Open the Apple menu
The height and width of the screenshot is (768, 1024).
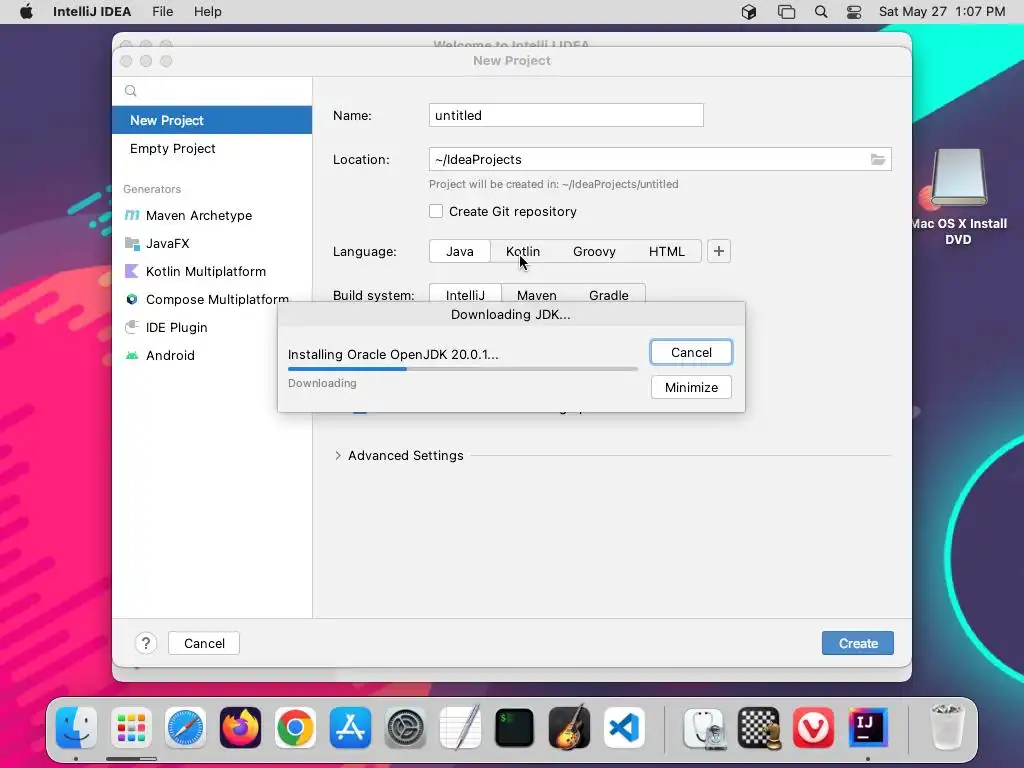click(x=26, y=12)
